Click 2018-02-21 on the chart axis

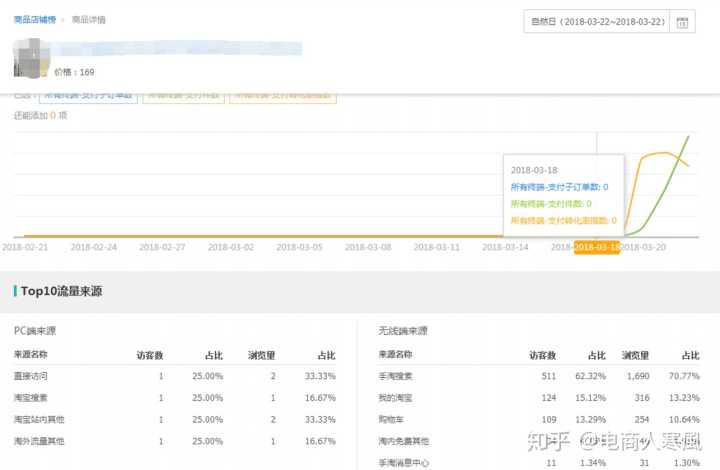pyautogui.click(x=25, y=246)
